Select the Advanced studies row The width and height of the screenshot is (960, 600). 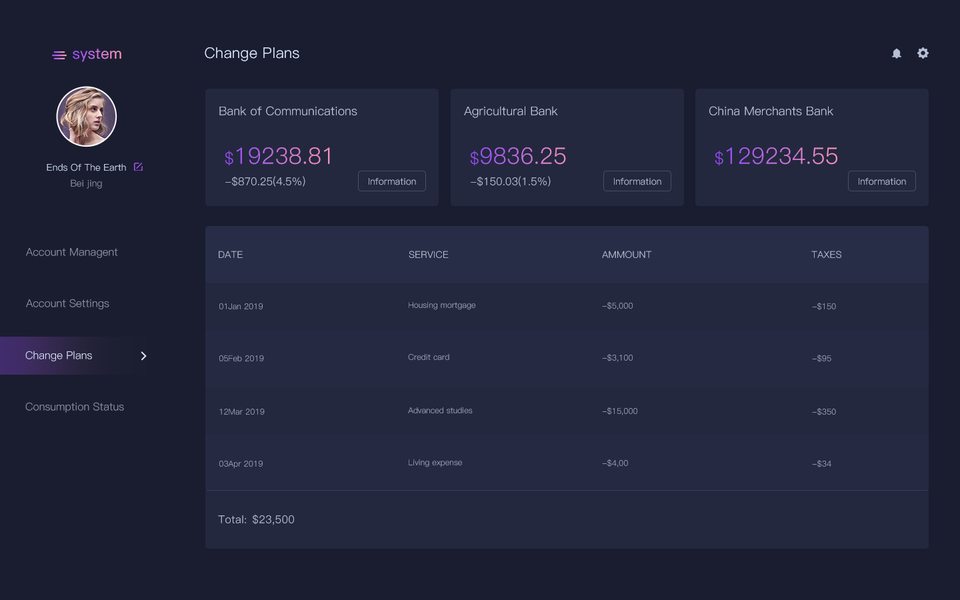[440, 411]
